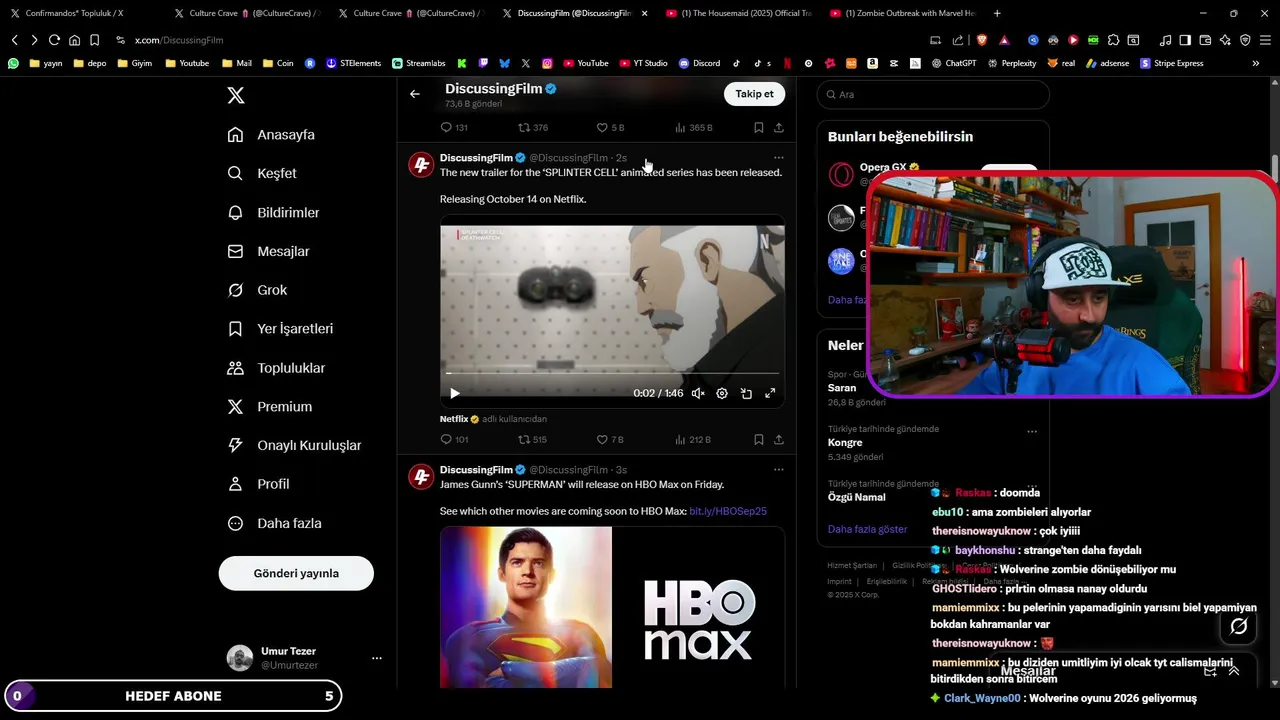The height and width of the screenshot is (720, 1280).
Task: Switch to Zombie Outbreak with Marvel tab
Action: point(903,13)
